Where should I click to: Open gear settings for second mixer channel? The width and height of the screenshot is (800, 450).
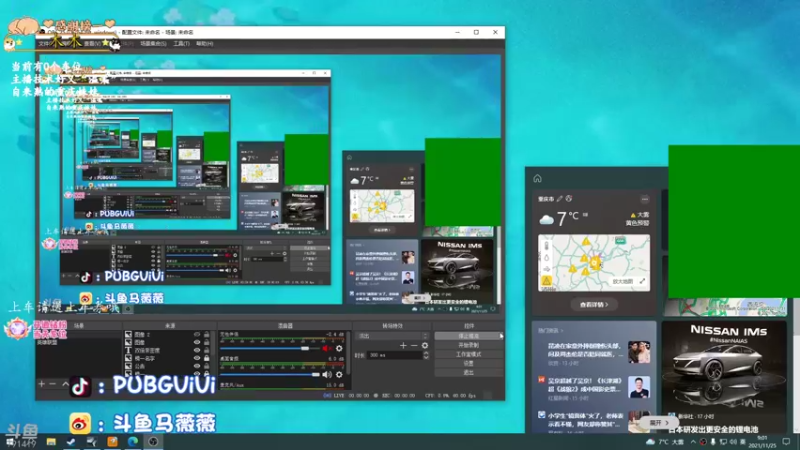pos(339,375)
